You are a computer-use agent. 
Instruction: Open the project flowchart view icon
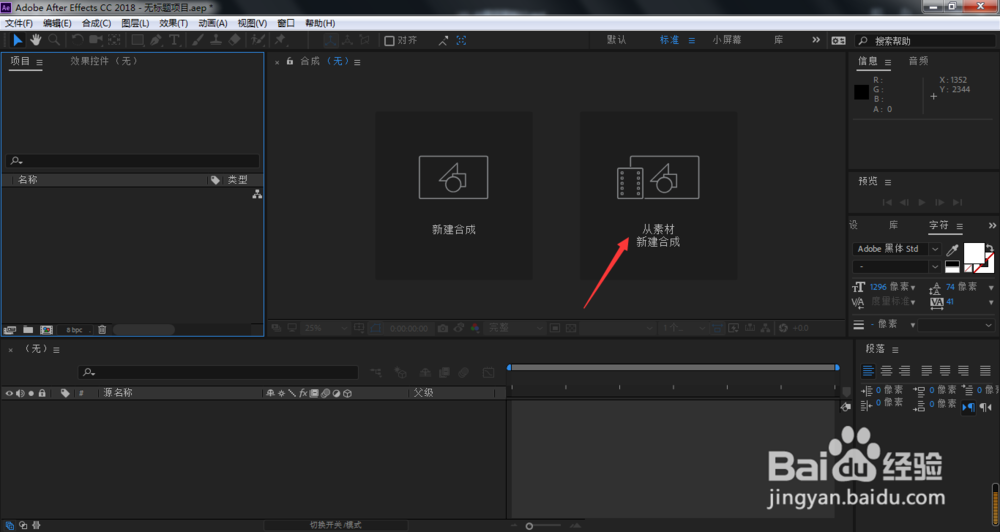pyautogui.click(x=257, y=194)
